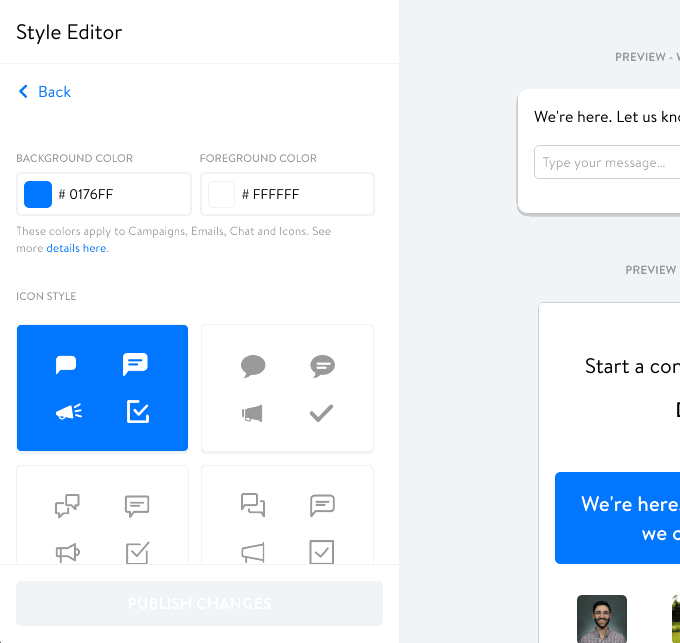Edit the background hex value 0176FF
This screenshot has height=643, width=680.
[91, 194]
